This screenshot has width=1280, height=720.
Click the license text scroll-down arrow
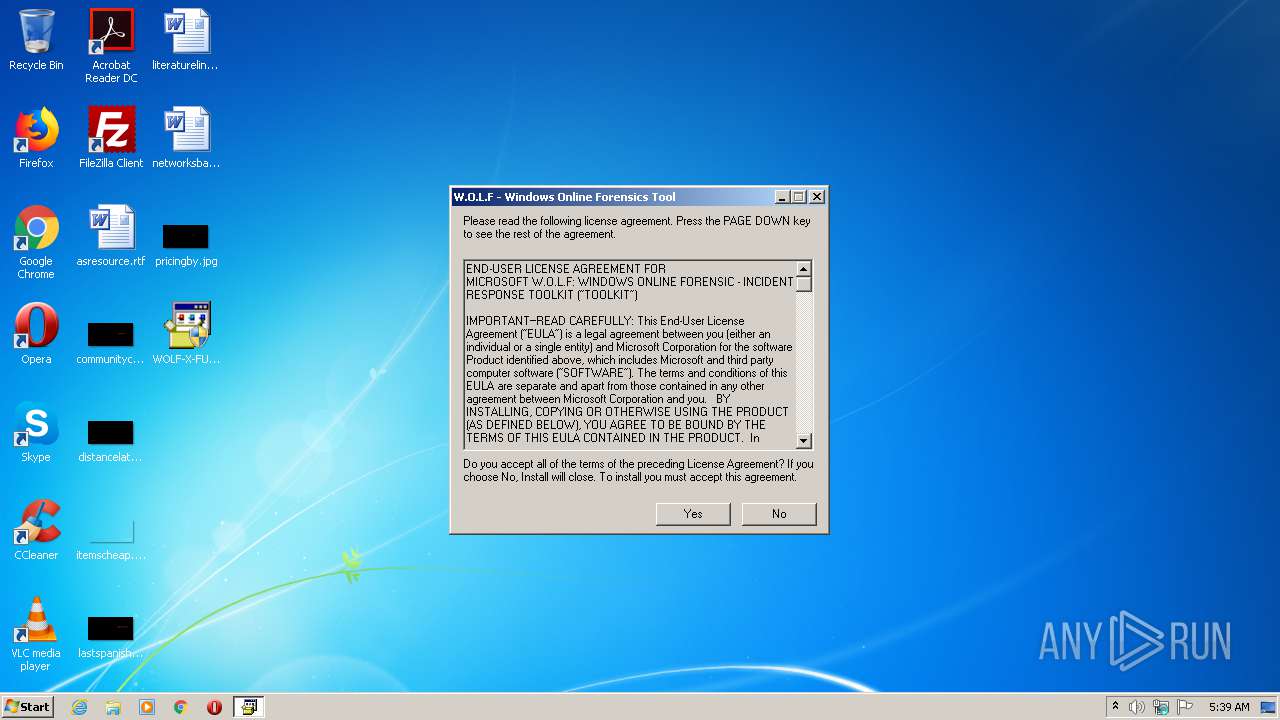pyautogui.click(x=803, y=441)
